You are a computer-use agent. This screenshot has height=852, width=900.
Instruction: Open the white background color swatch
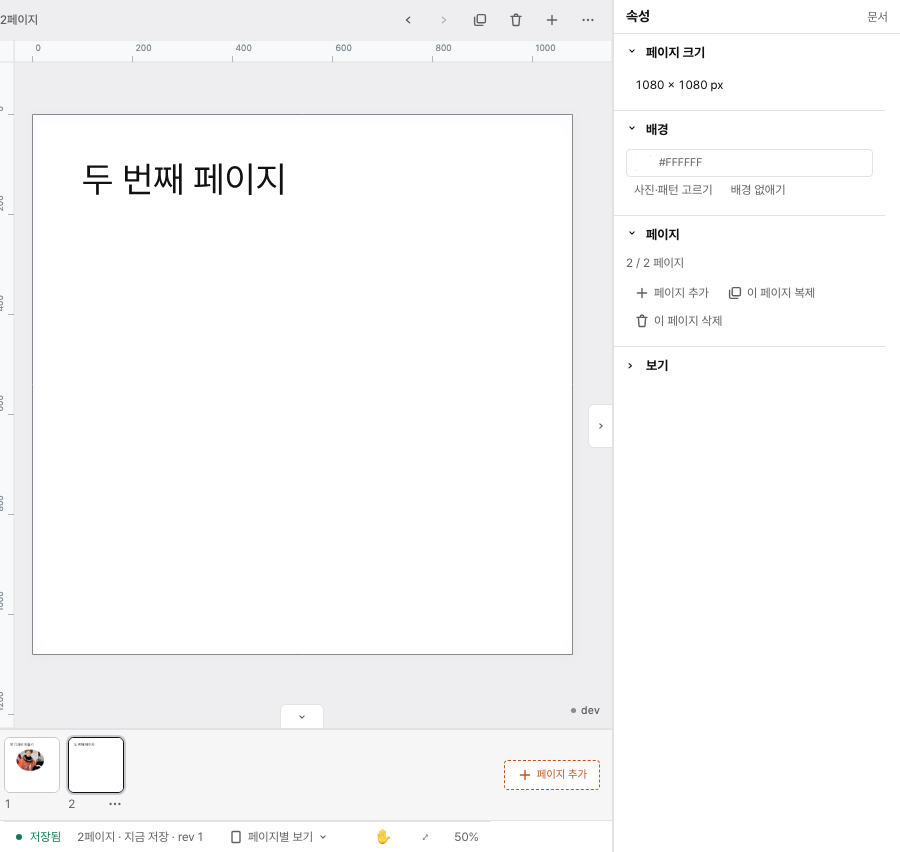coord(643,162)
